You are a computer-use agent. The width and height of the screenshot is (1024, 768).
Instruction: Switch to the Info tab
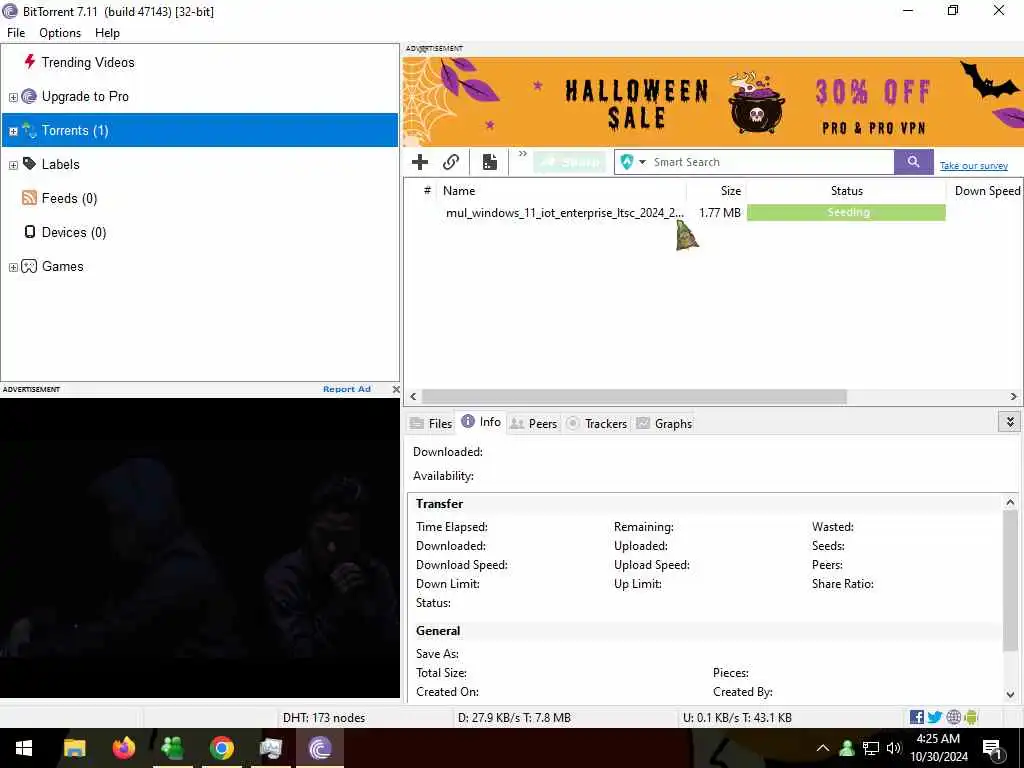tap(481, 422)
